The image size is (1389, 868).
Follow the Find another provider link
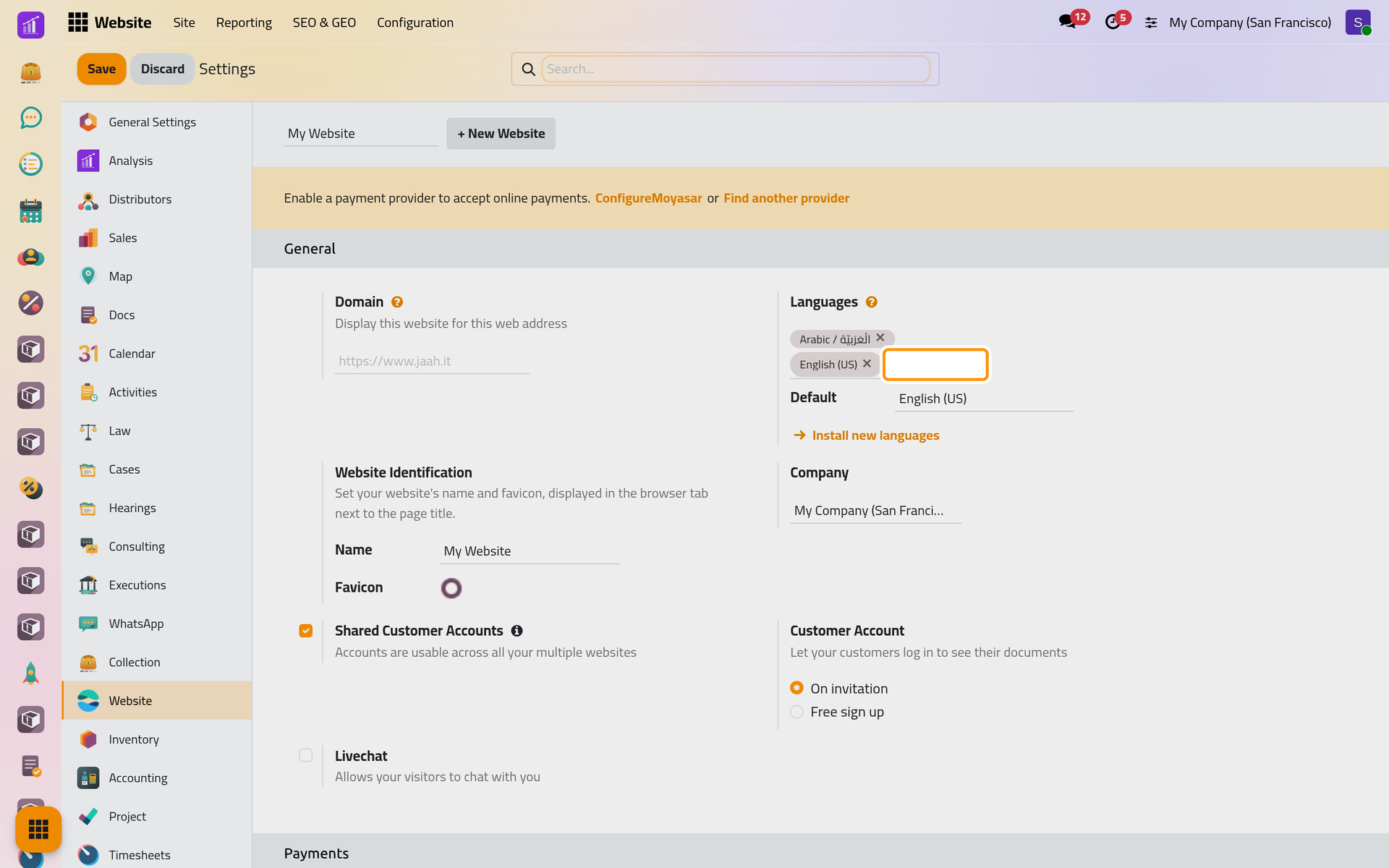pyautogui.click(x=786, y=198)
